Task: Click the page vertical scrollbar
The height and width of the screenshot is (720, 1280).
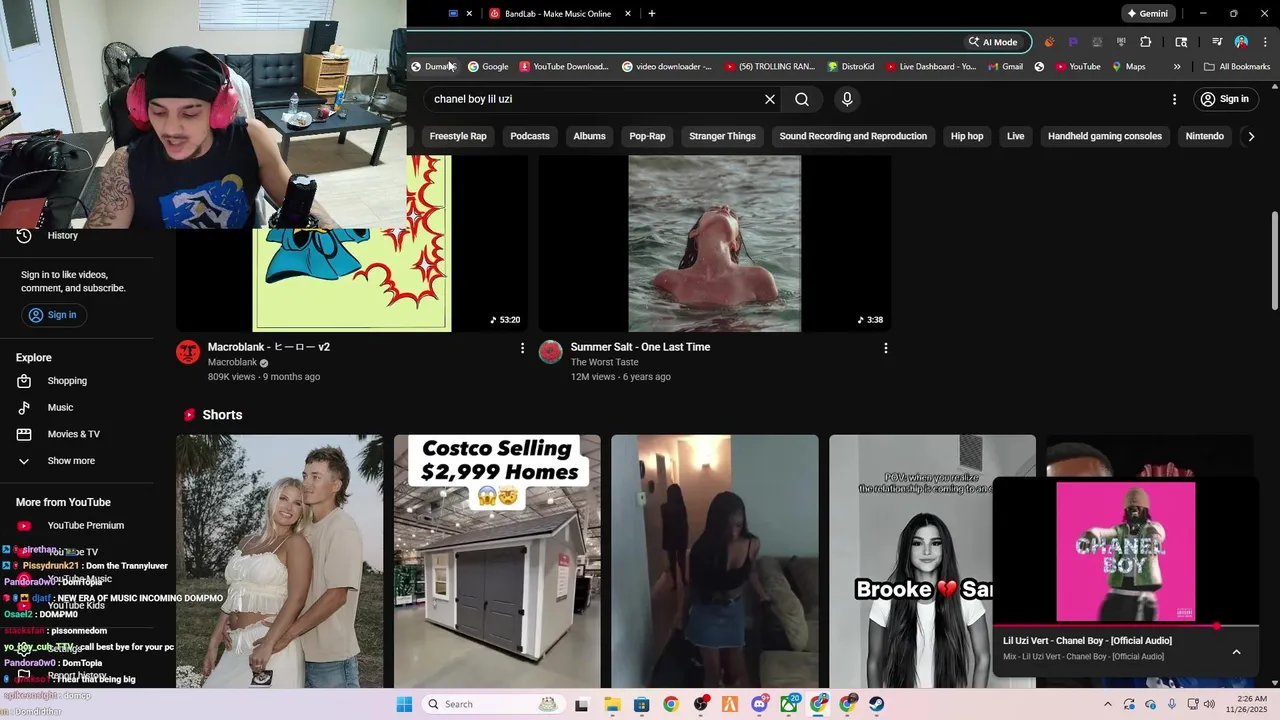Action: tap(1274, 260)
